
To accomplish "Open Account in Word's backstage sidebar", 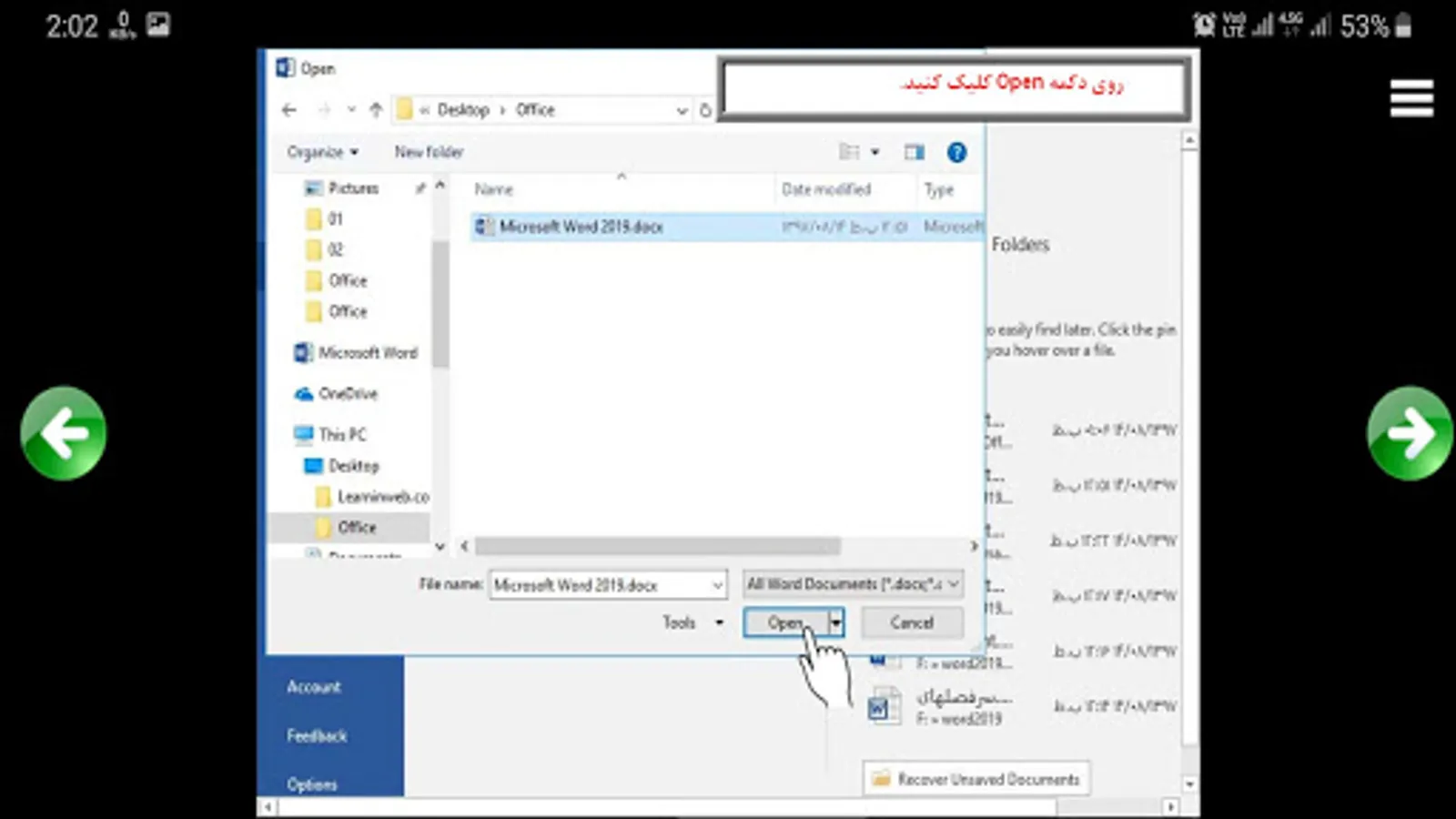I will click(314, 687).
